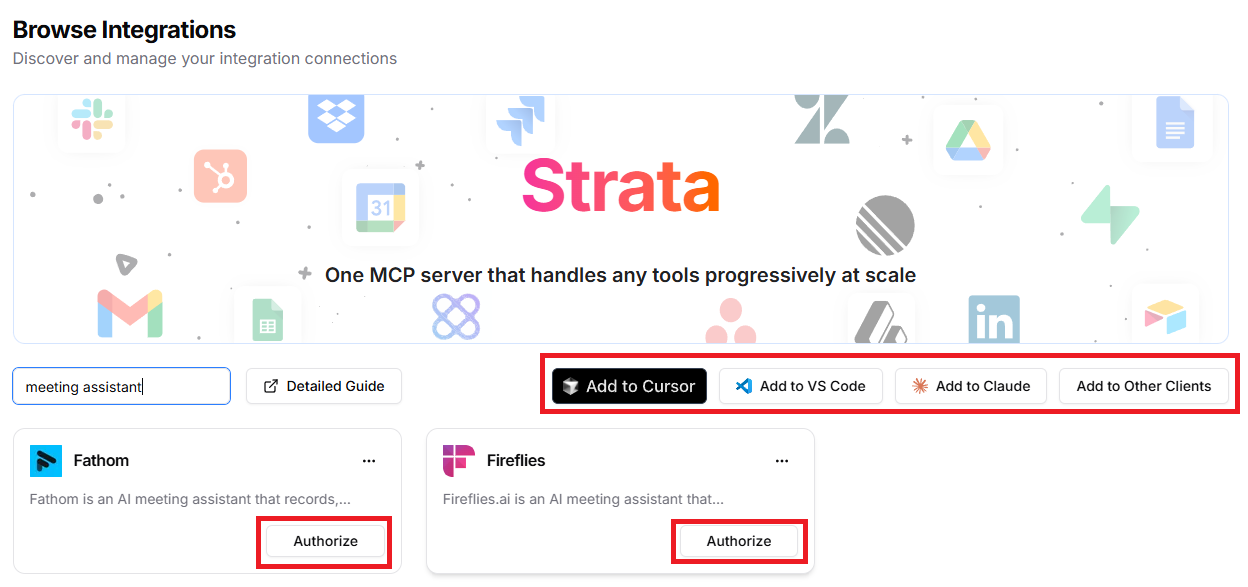Click the Add to Claude button
This screenshot has width=1248, height=587.
[970, 386]
